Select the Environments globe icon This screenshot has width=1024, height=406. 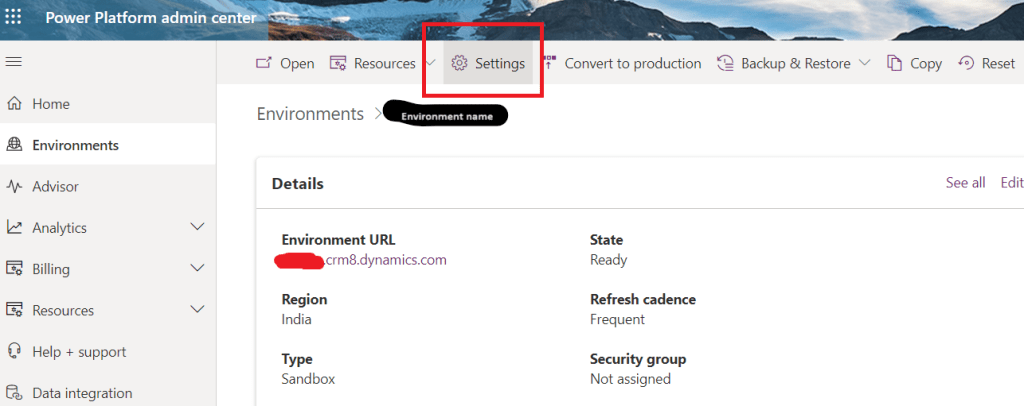pos(14,145)
